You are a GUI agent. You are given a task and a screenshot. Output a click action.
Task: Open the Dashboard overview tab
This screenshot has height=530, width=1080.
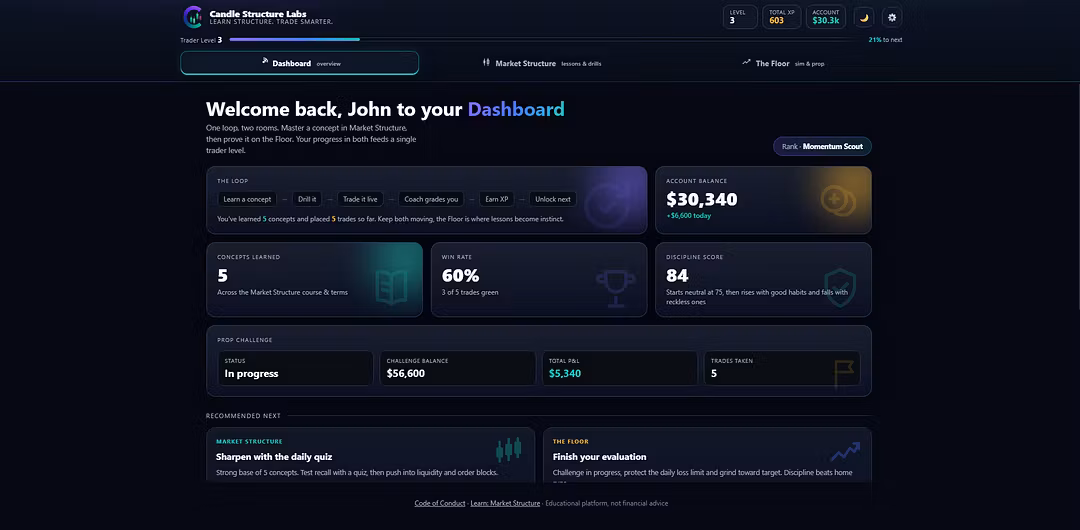coord(300,63)
